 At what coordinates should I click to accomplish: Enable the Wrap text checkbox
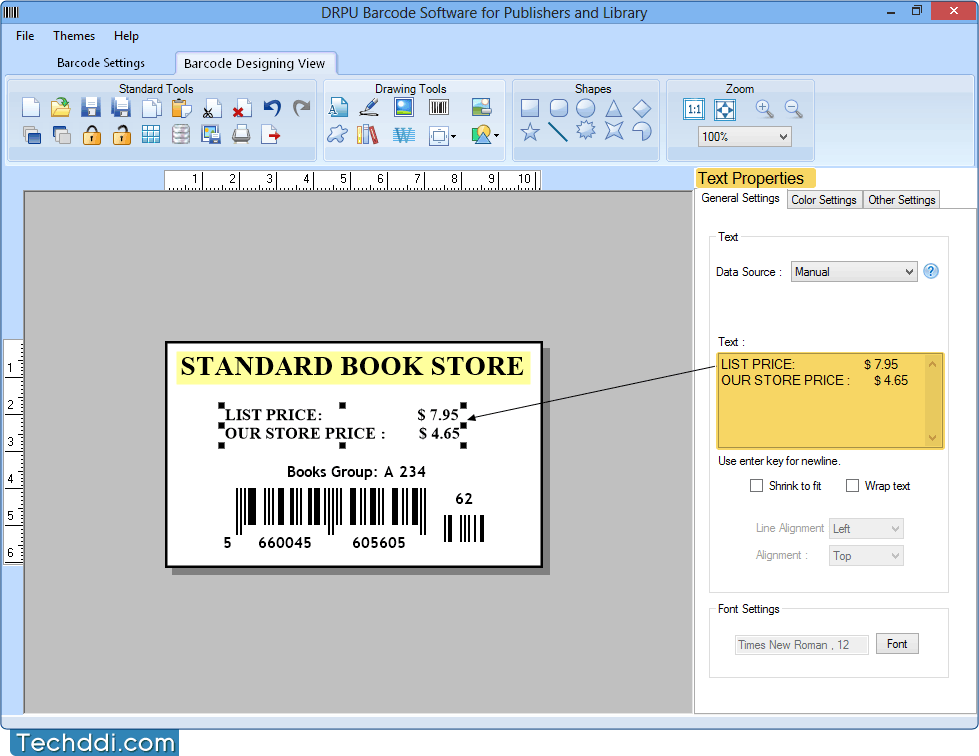pyautogui.click(x=852, y=486)
